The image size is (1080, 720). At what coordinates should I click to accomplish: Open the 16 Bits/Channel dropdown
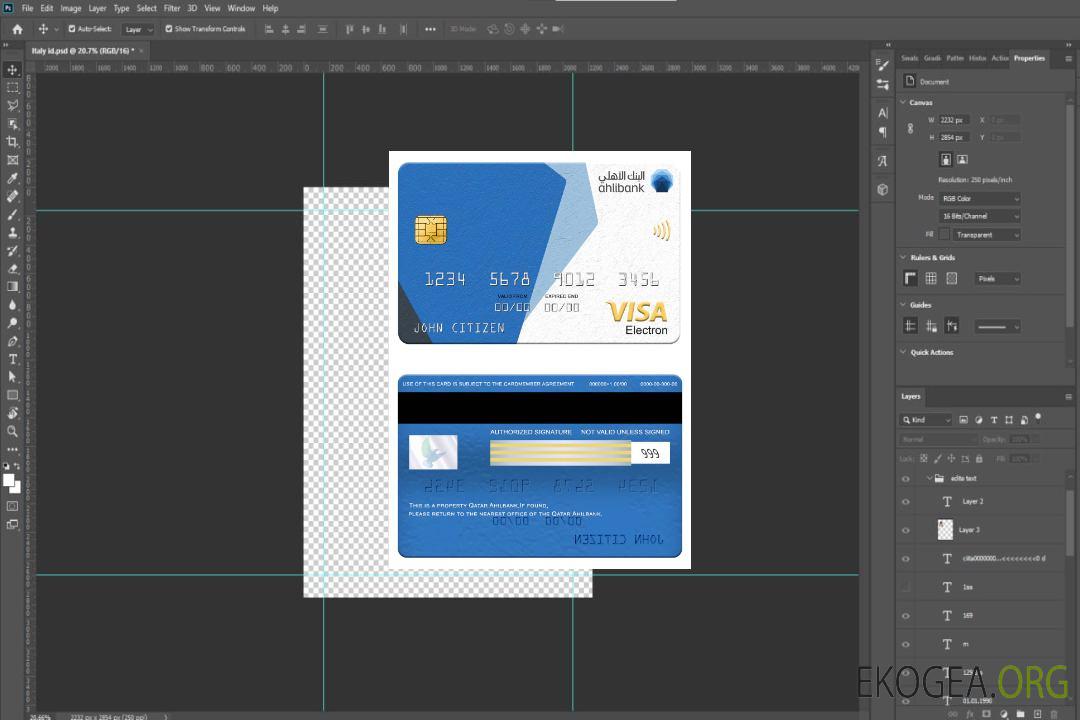pyautogui.click(x=979, y=216)
